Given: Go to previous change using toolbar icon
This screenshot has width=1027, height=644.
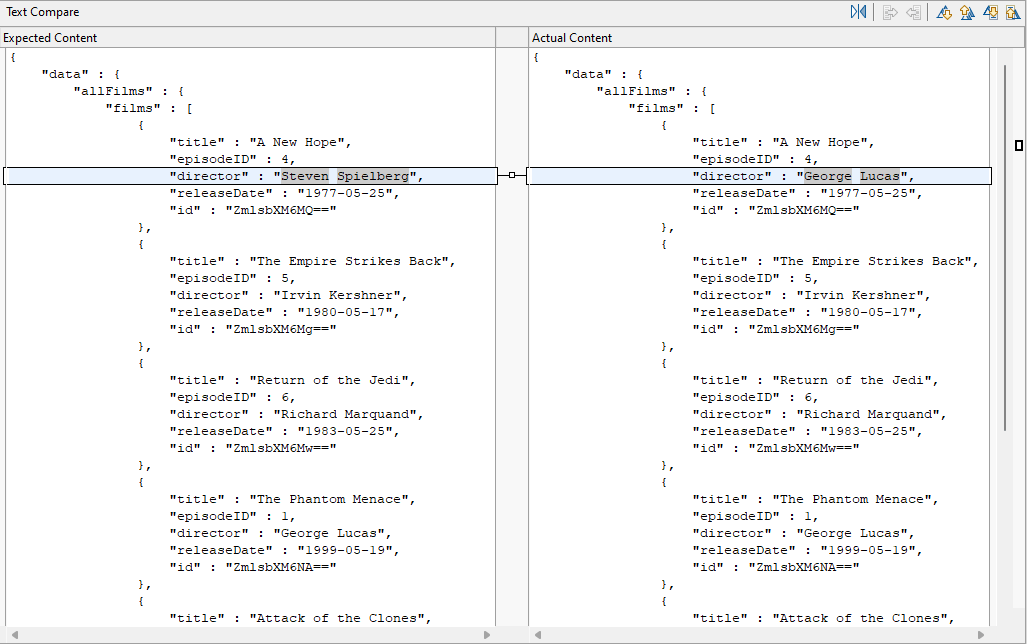Looking at the screenshot, I should tap(1012, 12).
